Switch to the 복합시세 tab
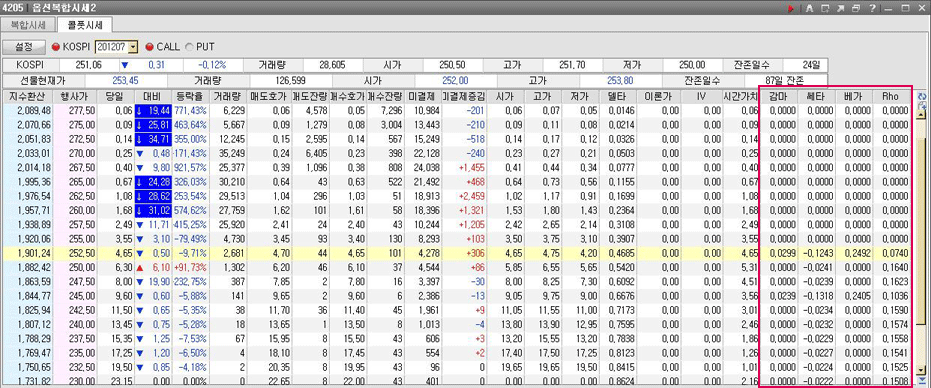931x388 pixels. click(x=27, y=25)
